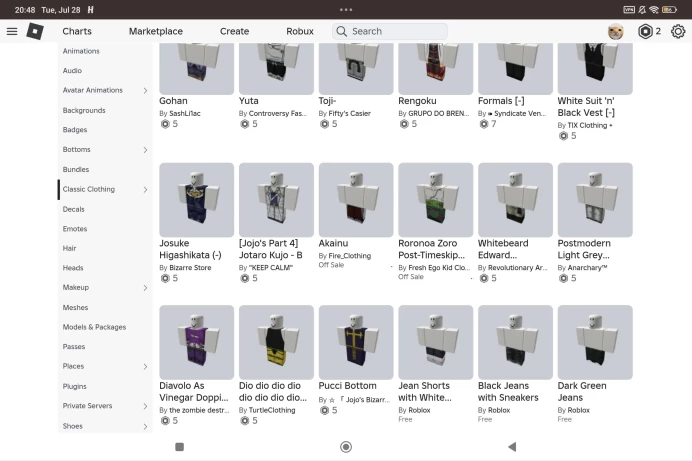Tap the Android home circle button
Screen dimensions: 692x461
[x=346, y=447]
